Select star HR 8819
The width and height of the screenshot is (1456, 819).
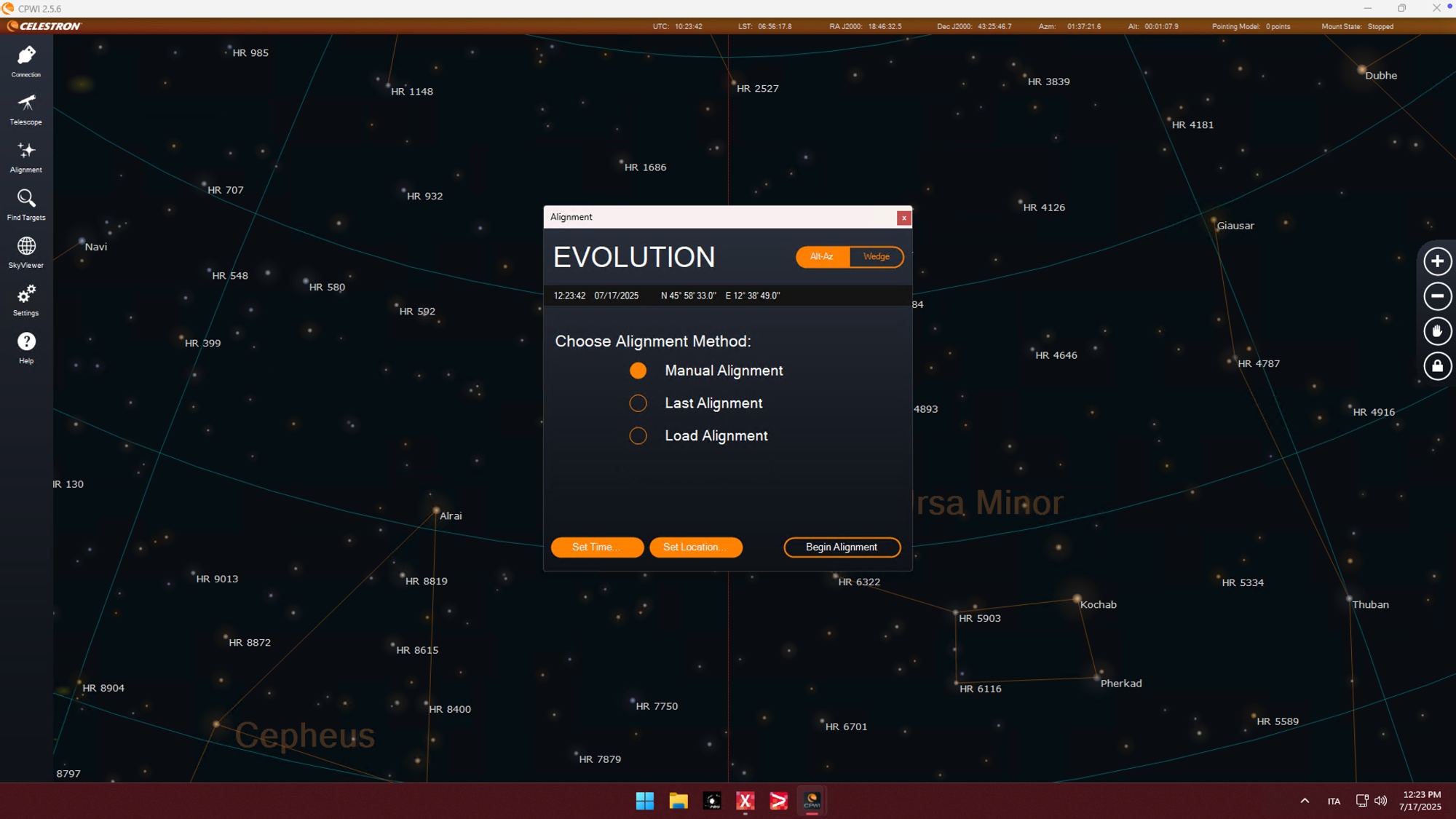(x=426, y=581)
